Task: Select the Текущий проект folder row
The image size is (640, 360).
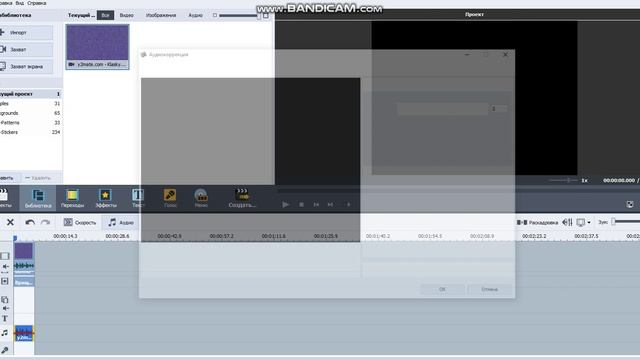Action: (x=31, y=94)
